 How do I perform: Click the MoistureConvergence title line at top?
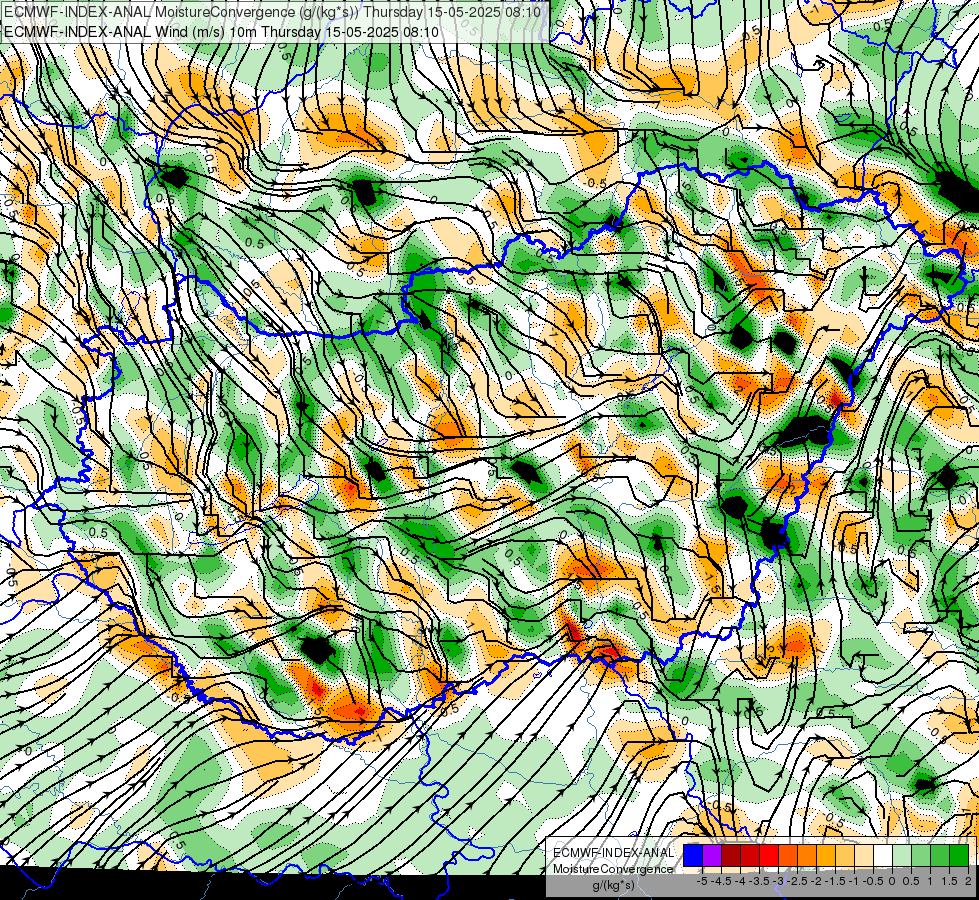coord(272,12)
